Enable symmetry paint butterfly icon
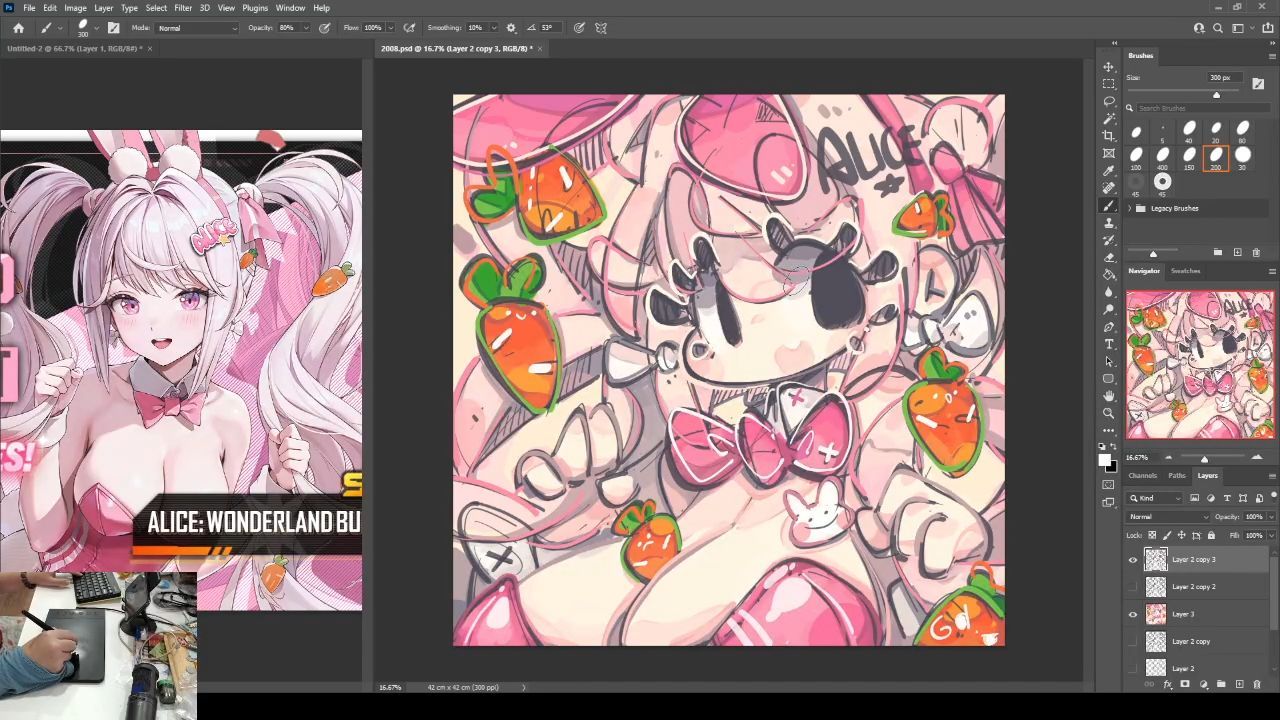The width and height of the screenshot is (1280, 720). click(601, 28)
